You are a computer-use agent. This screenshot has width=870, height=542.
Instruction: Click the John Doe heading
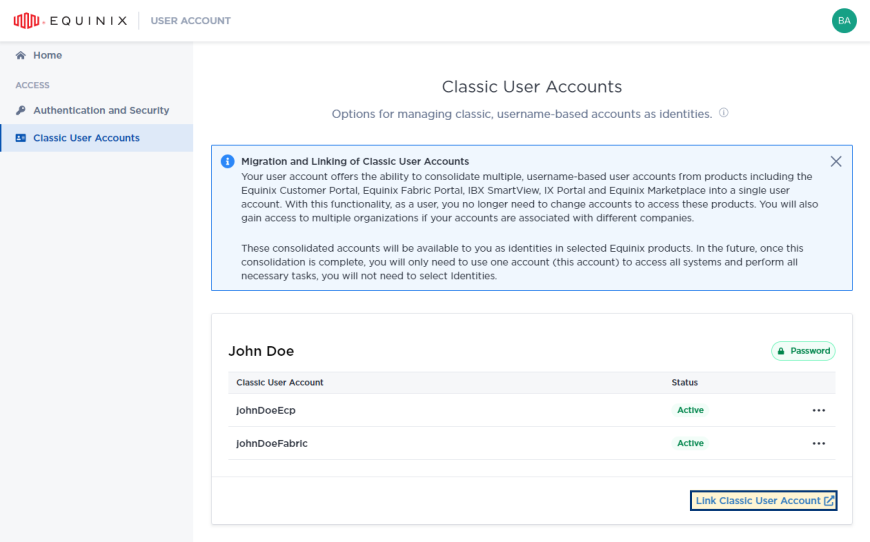261,351
